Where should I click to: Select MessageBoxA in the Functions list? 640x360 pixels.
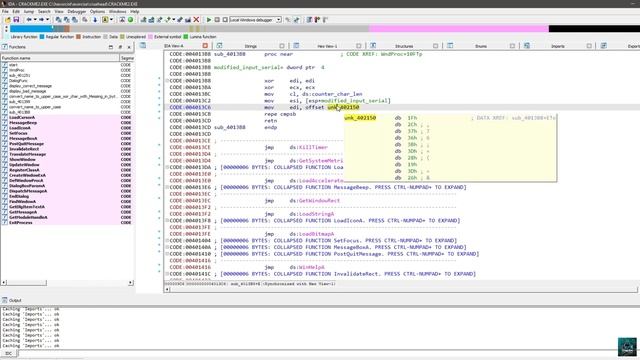[x=23, y=138]
